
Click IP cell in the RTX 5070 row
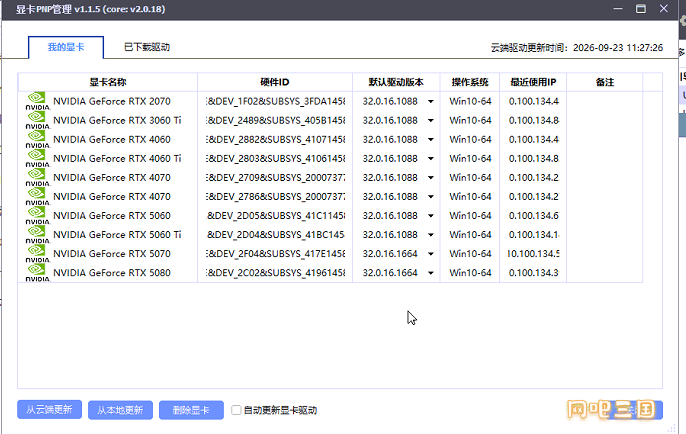click(533, 254)
